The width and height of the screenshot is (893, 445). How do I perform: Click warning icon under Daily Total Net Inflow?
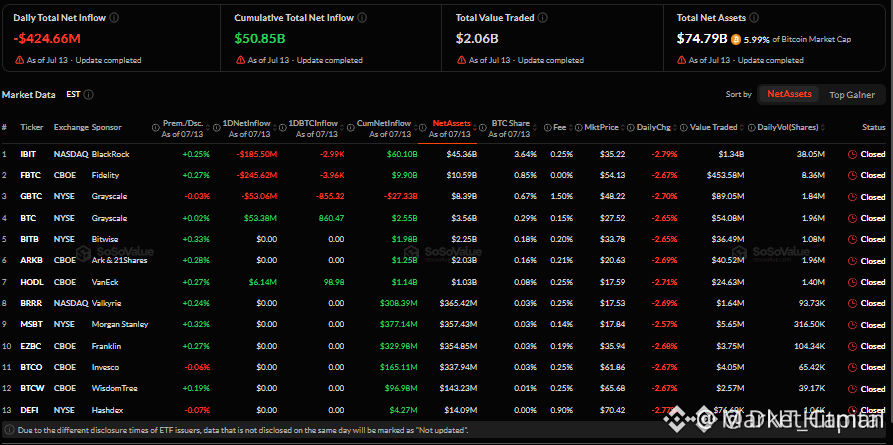click(x=19, y=60)
